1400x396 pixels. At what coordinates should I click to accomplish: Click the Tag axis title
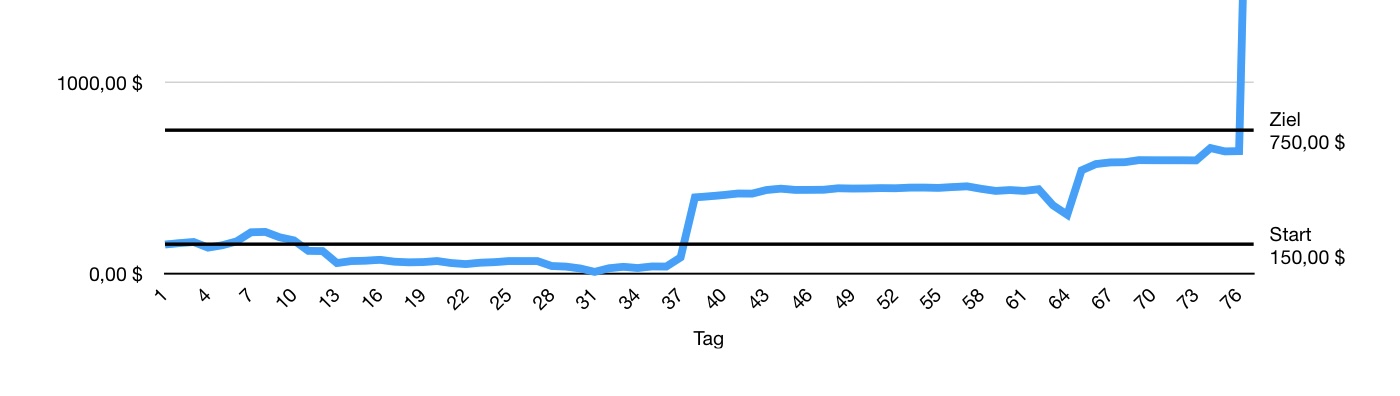click(708, 339)
